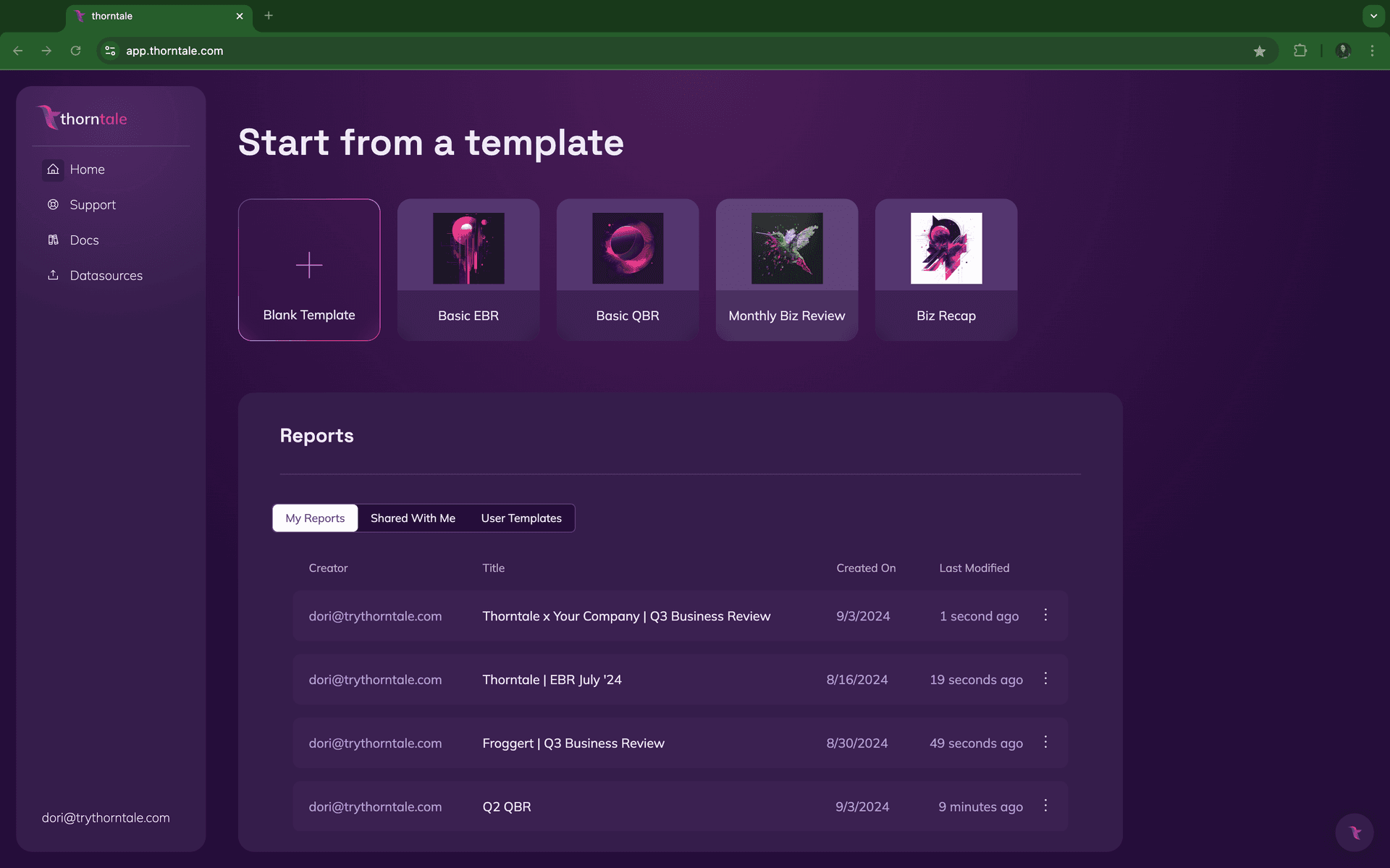Open the browser three-dot menu
Image resolution: width=1390 pixels, height=868 pixels.
click(x=1373, y=51)
